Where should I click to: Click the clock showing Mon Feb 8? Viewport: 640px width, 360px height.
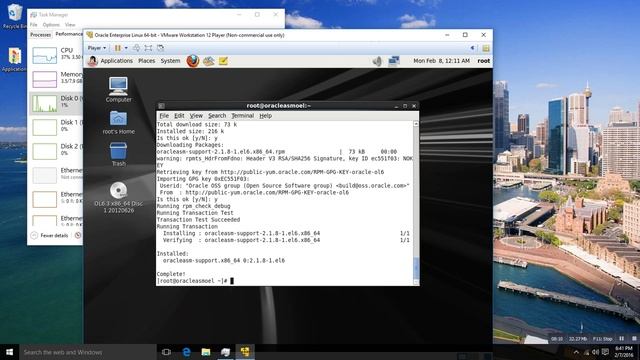pyautogui.click(x=441, y=61)
